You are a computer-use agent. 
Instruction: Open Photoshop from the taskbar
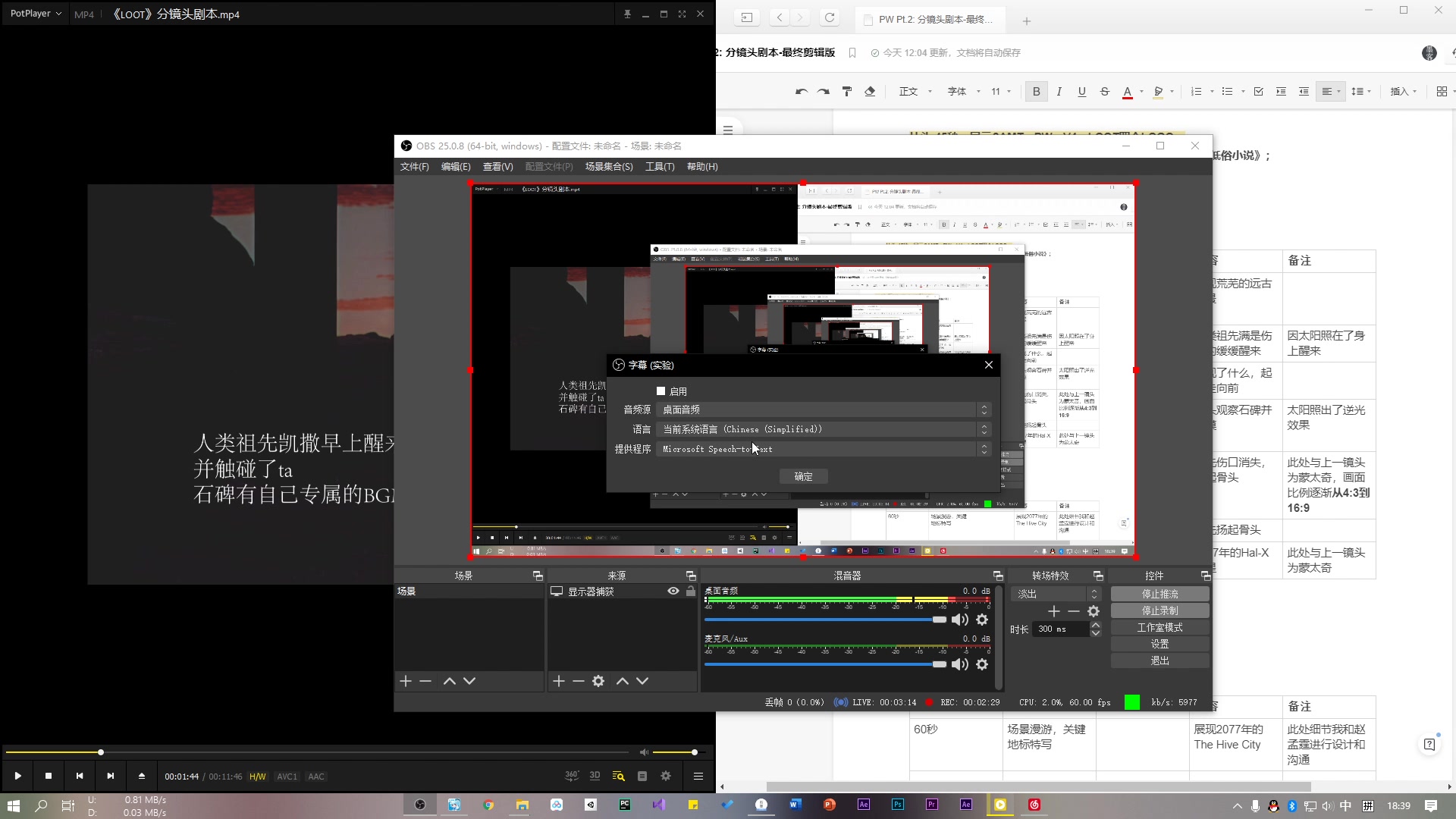[x=898, y=805]
